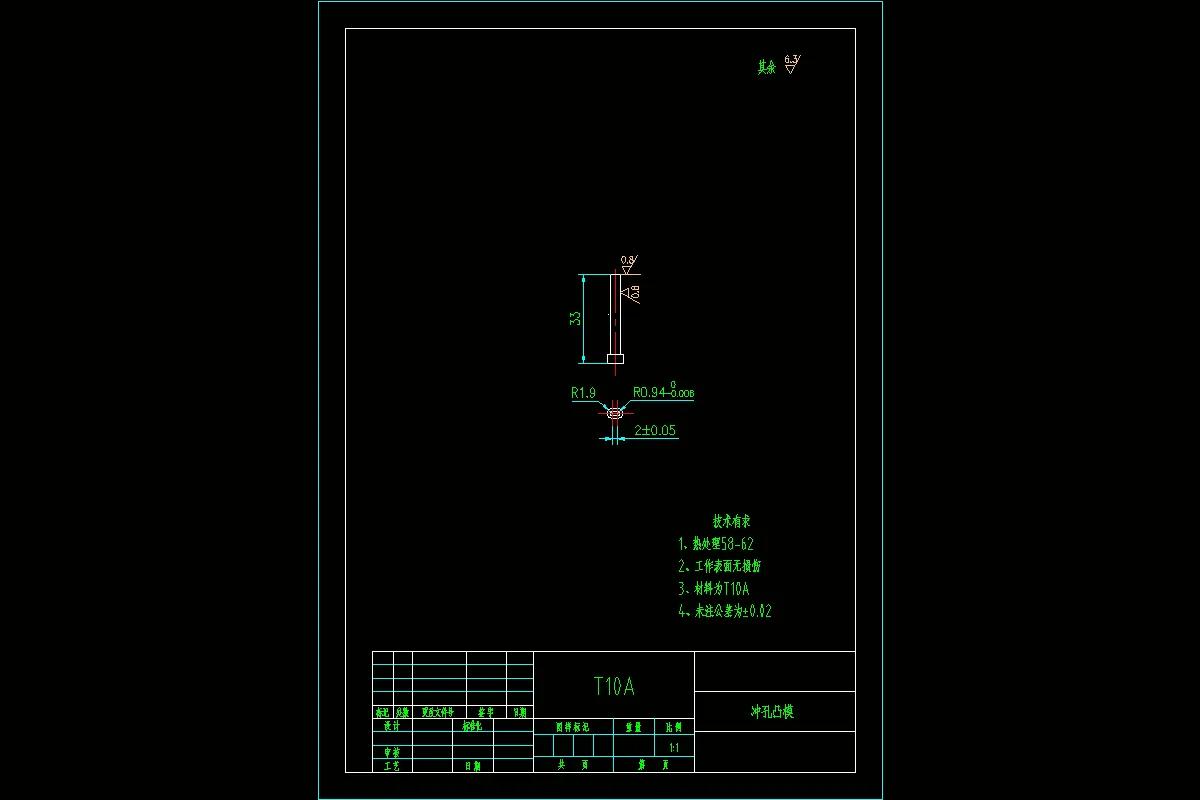The width and height of the screenshot is (1200, 800).
Task: Click the large 'T10A' title block material text
Action: pos(614,686)
